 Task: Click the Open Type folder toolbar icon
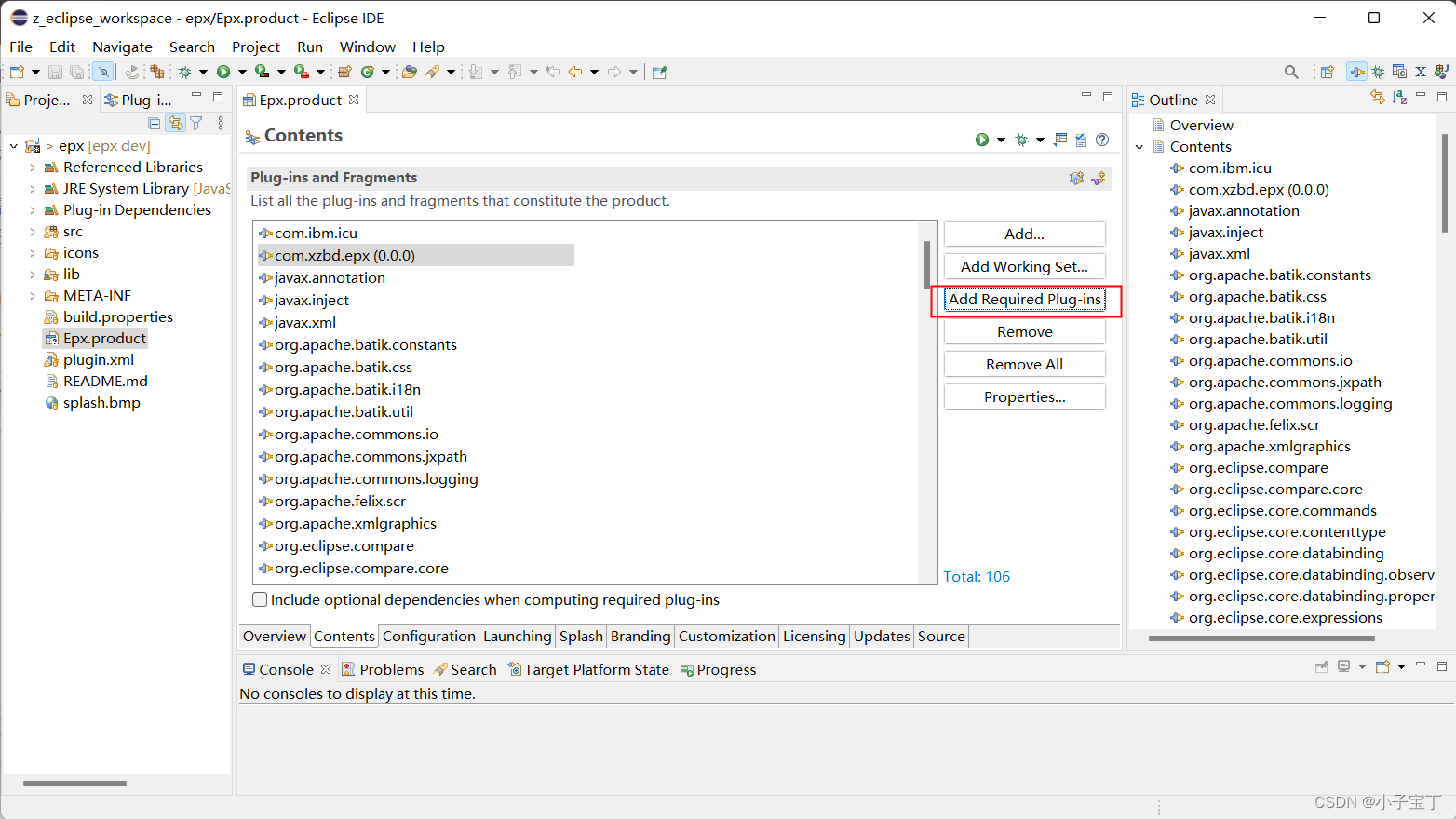[410, 72]
